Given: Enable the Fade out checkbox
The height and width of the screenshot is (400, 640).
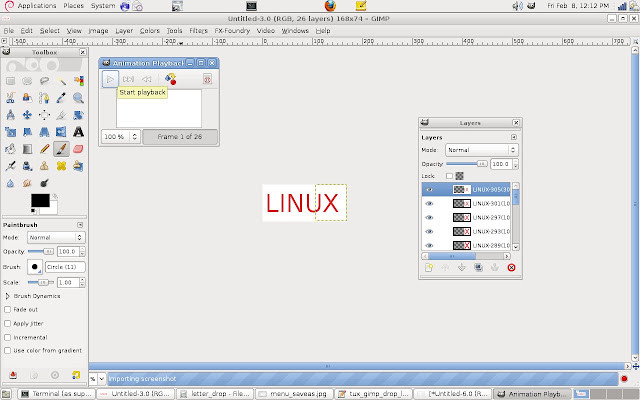Looking at the screenshot, I should 7,309.
